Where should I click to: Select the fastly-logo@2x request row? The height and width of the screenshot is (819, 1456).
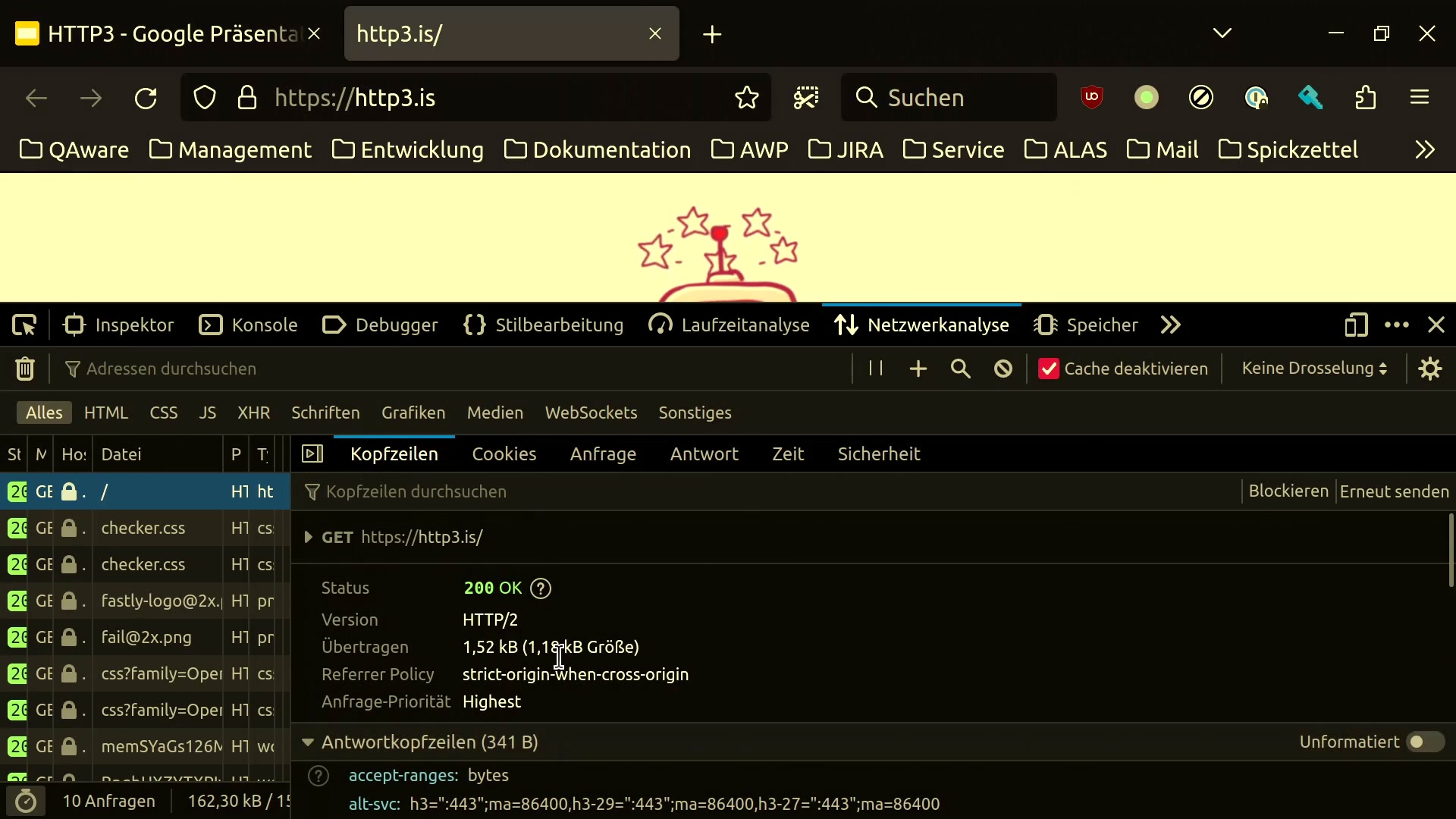[145, 601]
